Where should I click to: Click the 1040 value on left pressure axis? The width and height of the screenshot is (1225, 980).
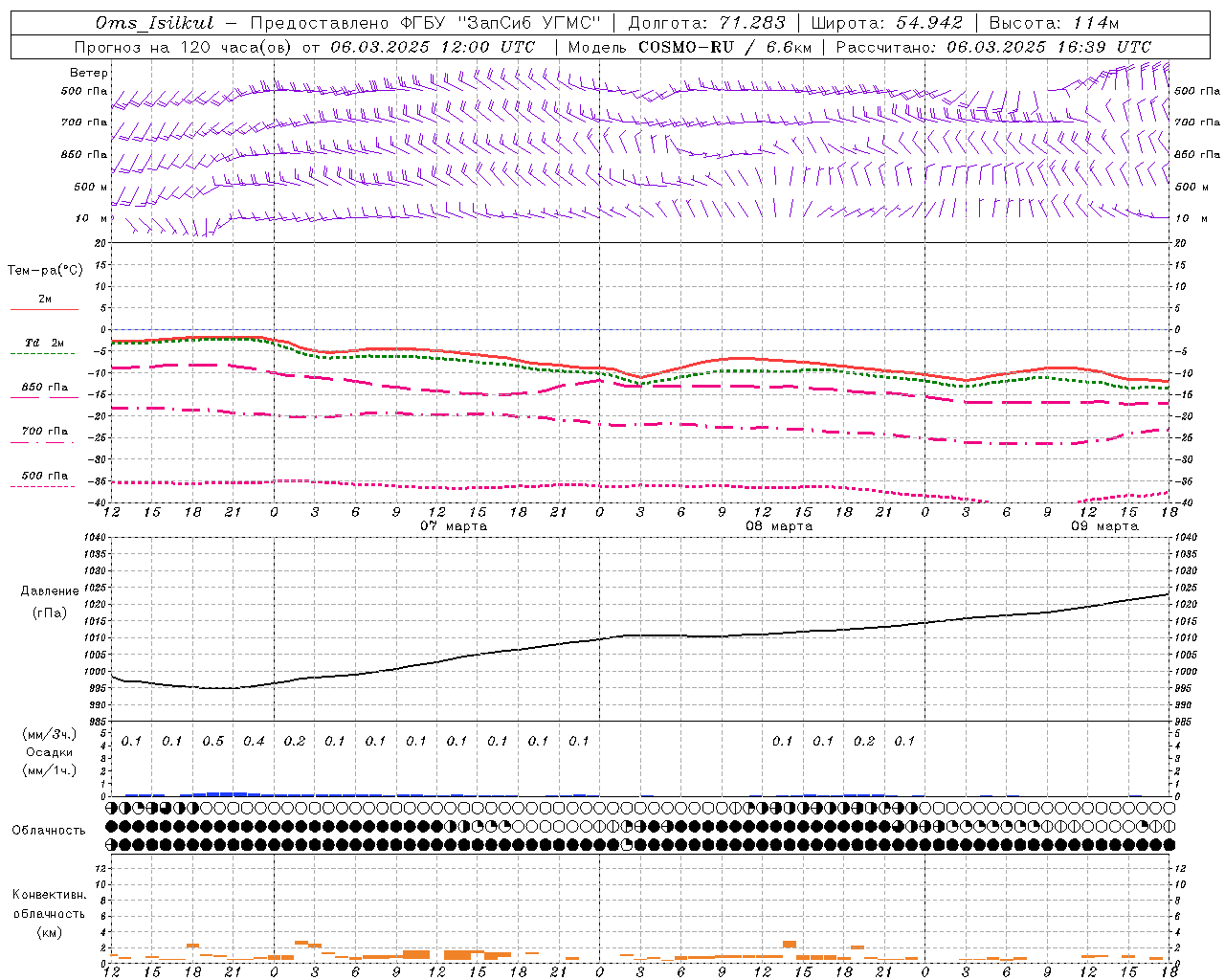pos(94,538)
